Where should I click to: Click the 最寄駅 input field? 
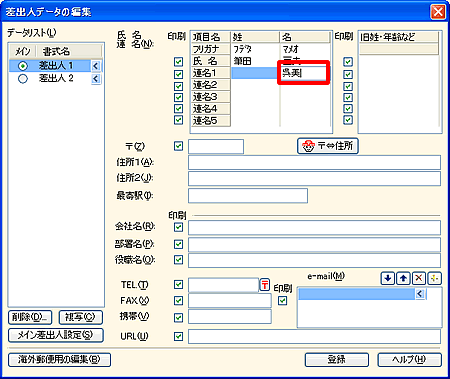coord(248,196)
